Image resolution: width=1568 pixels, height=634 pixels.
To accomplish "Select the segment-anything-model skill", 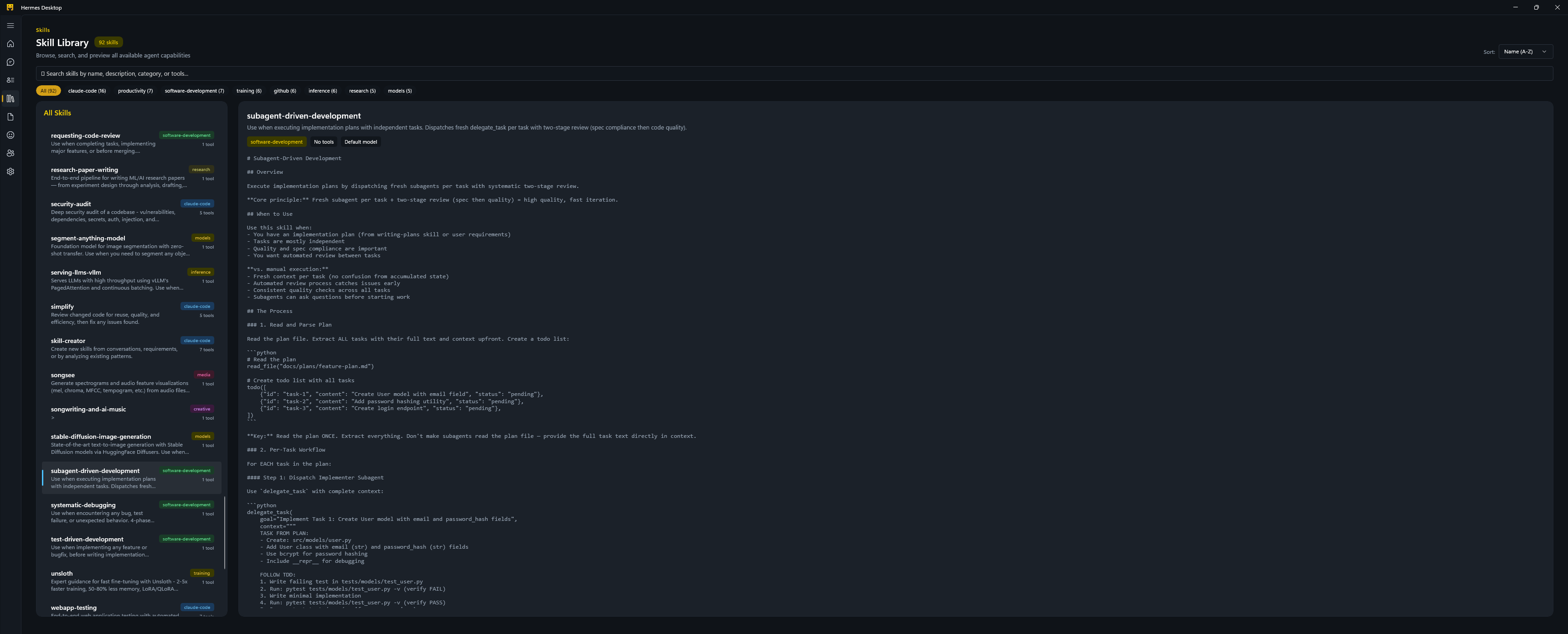I will coord(132,245).
